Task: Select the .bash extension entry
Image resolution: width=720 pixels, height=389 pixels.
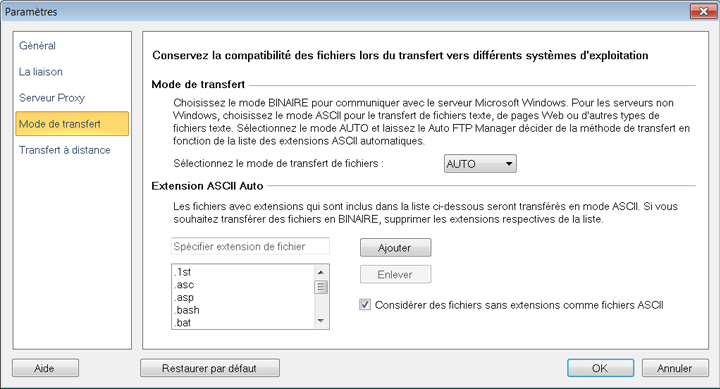Action: pos(243,310)
